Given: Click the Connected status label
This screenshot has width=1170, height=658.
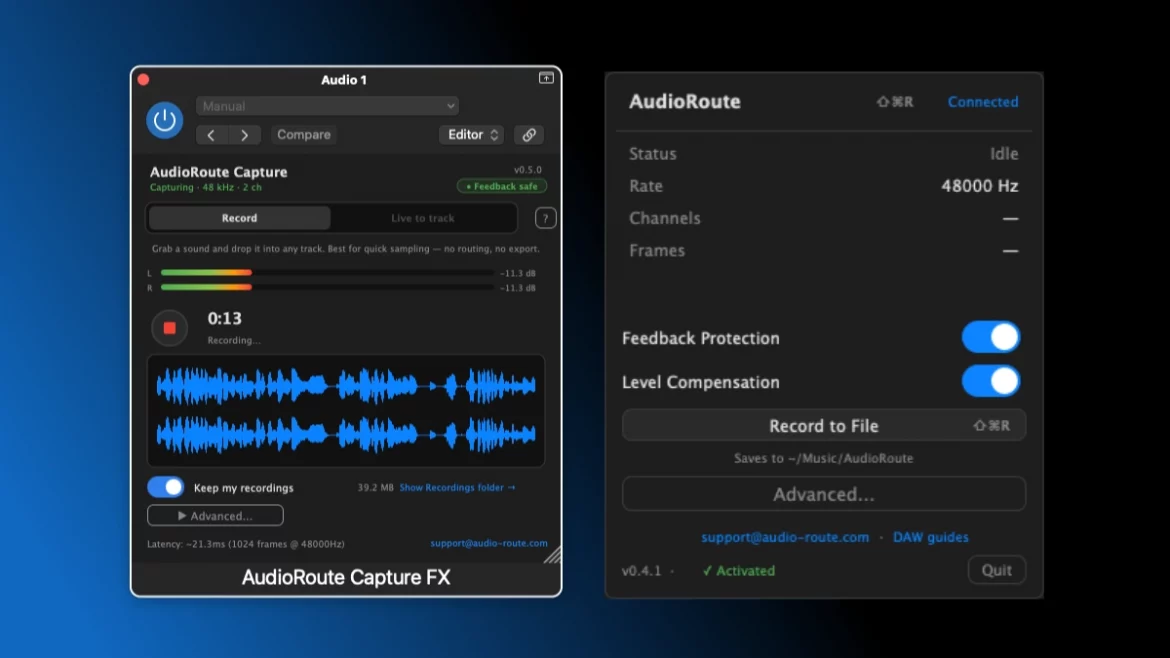Looking at the screenshot, I should [983, 101].
